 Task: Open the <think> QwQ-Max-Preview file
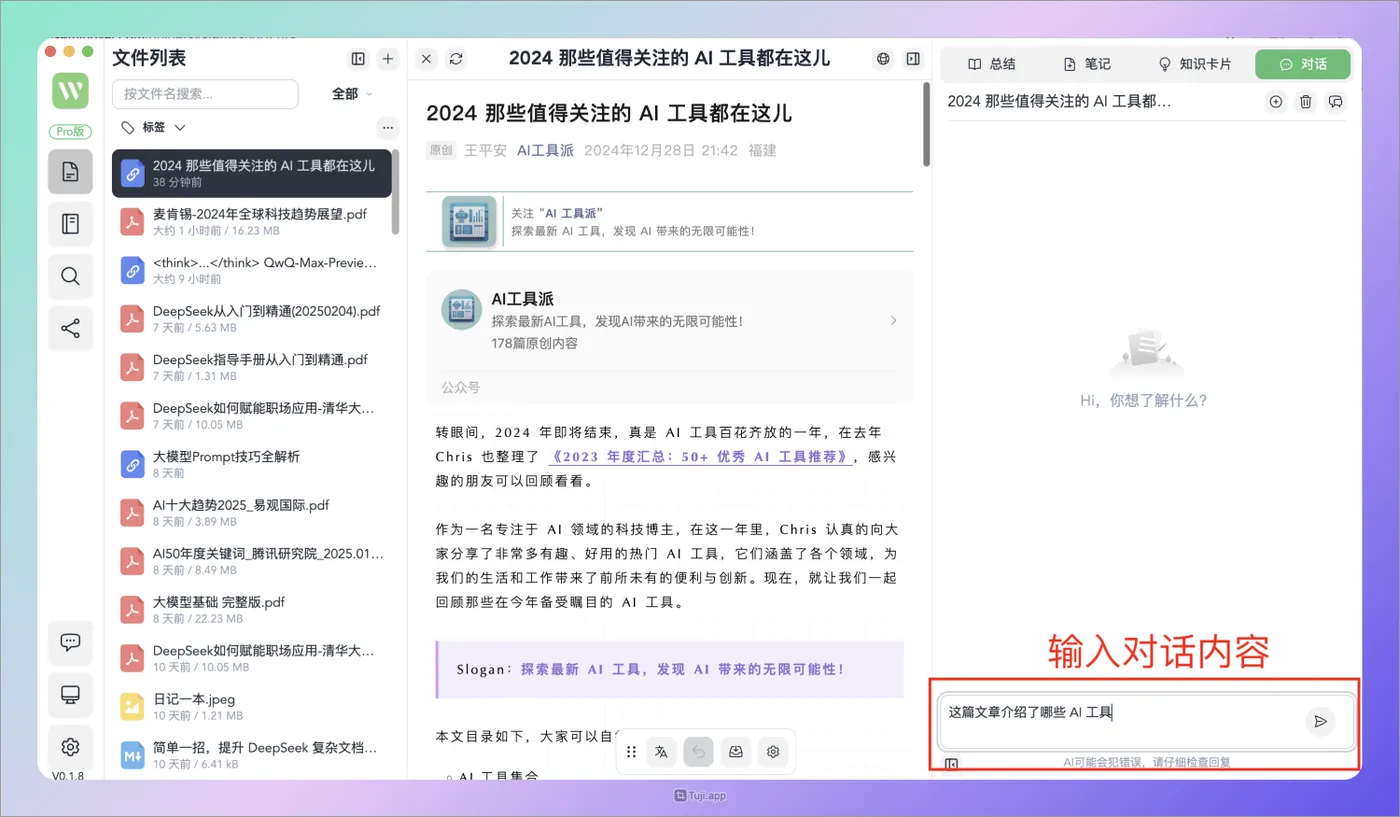pyautogui.click(x=252, y=270)
